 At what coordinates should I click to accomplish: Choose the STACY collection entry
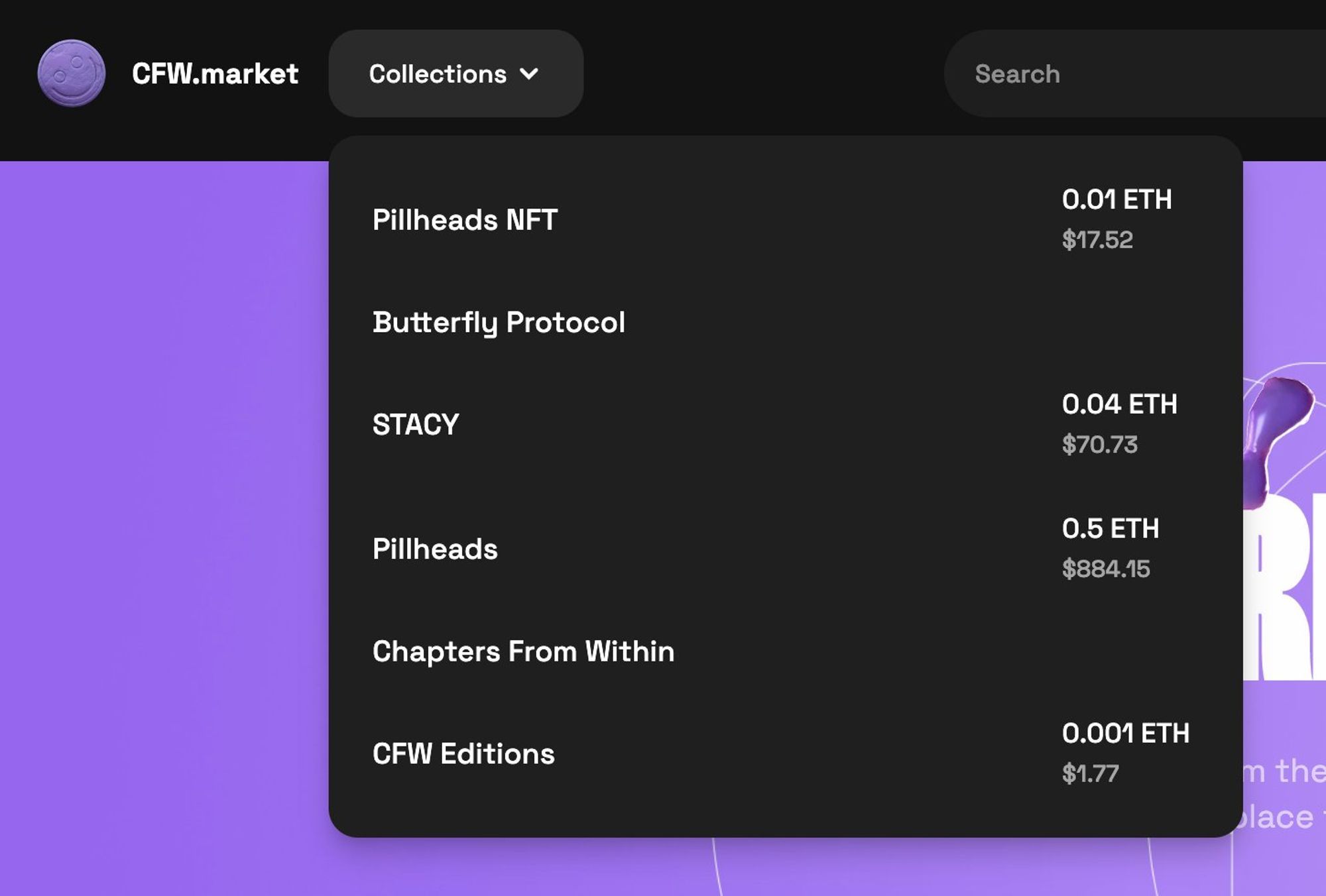click(x=416, y=425)
